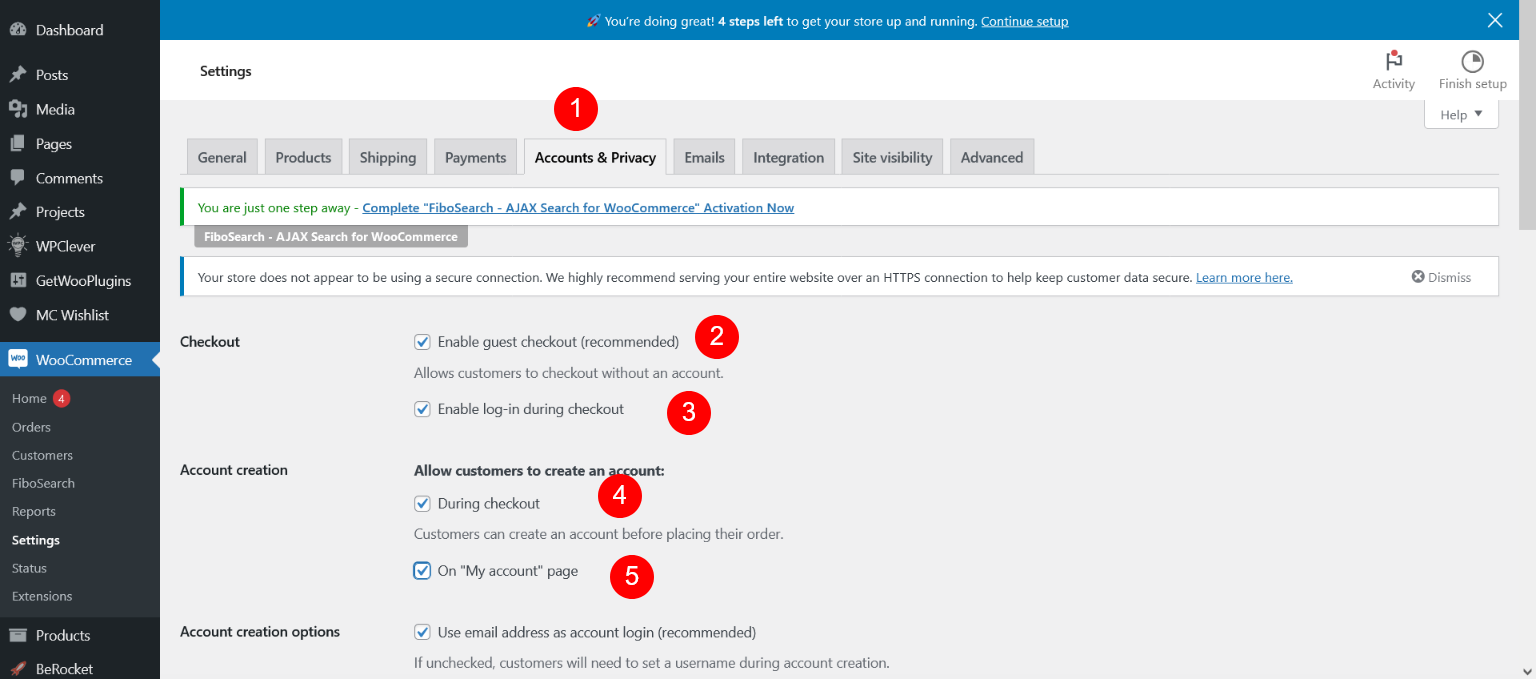Viewport: 1536px width, 679px height.
Task: Click the Projects pin icon
Action: click(x=18, y=212)
